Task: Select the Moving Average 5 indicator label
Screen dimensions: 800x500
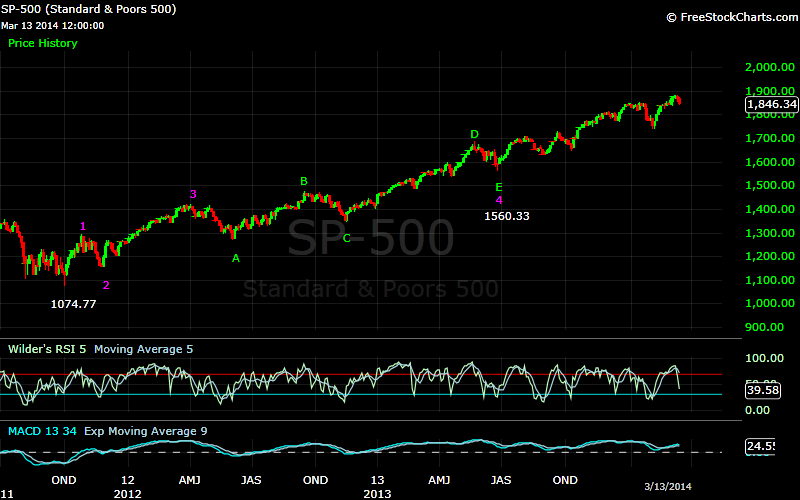Action: click(x=143, y=349)
